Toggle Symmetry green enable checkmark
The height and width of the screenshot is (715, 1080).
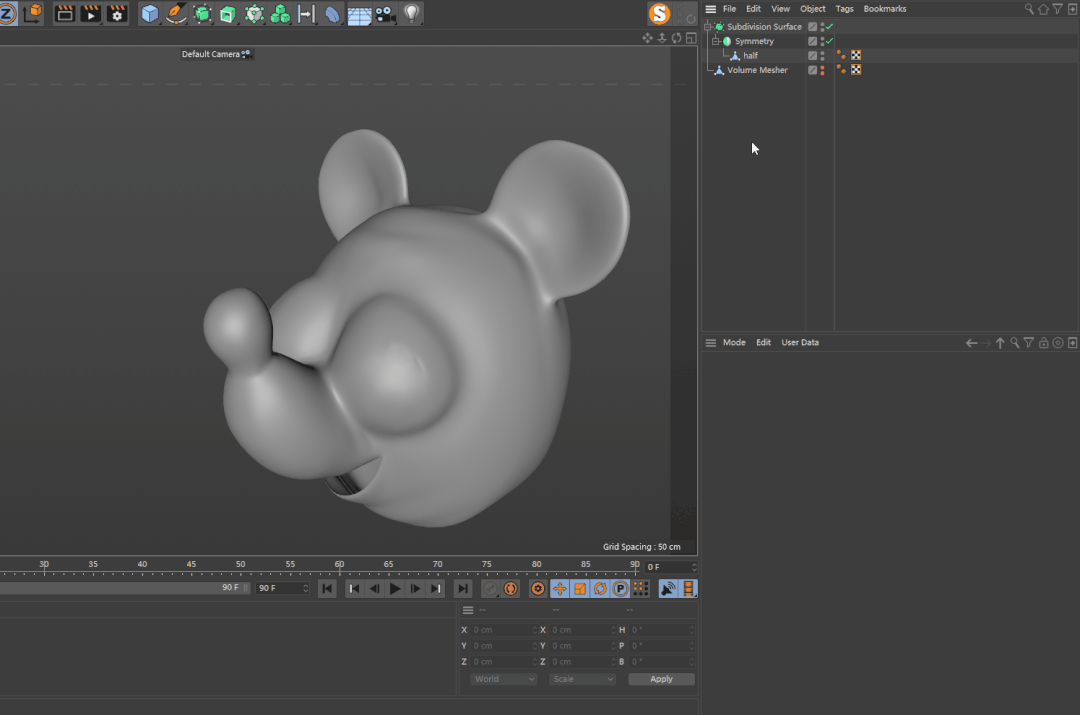click(829, 41)
